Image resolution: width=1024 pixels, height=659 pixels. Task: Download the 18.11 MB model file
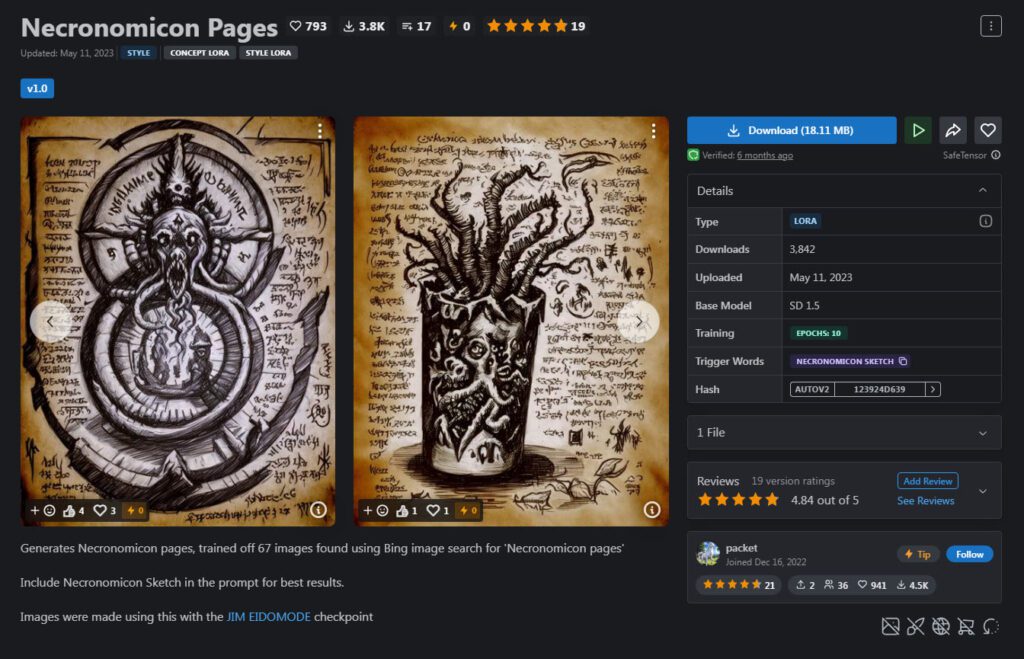(x=791, y=130)
